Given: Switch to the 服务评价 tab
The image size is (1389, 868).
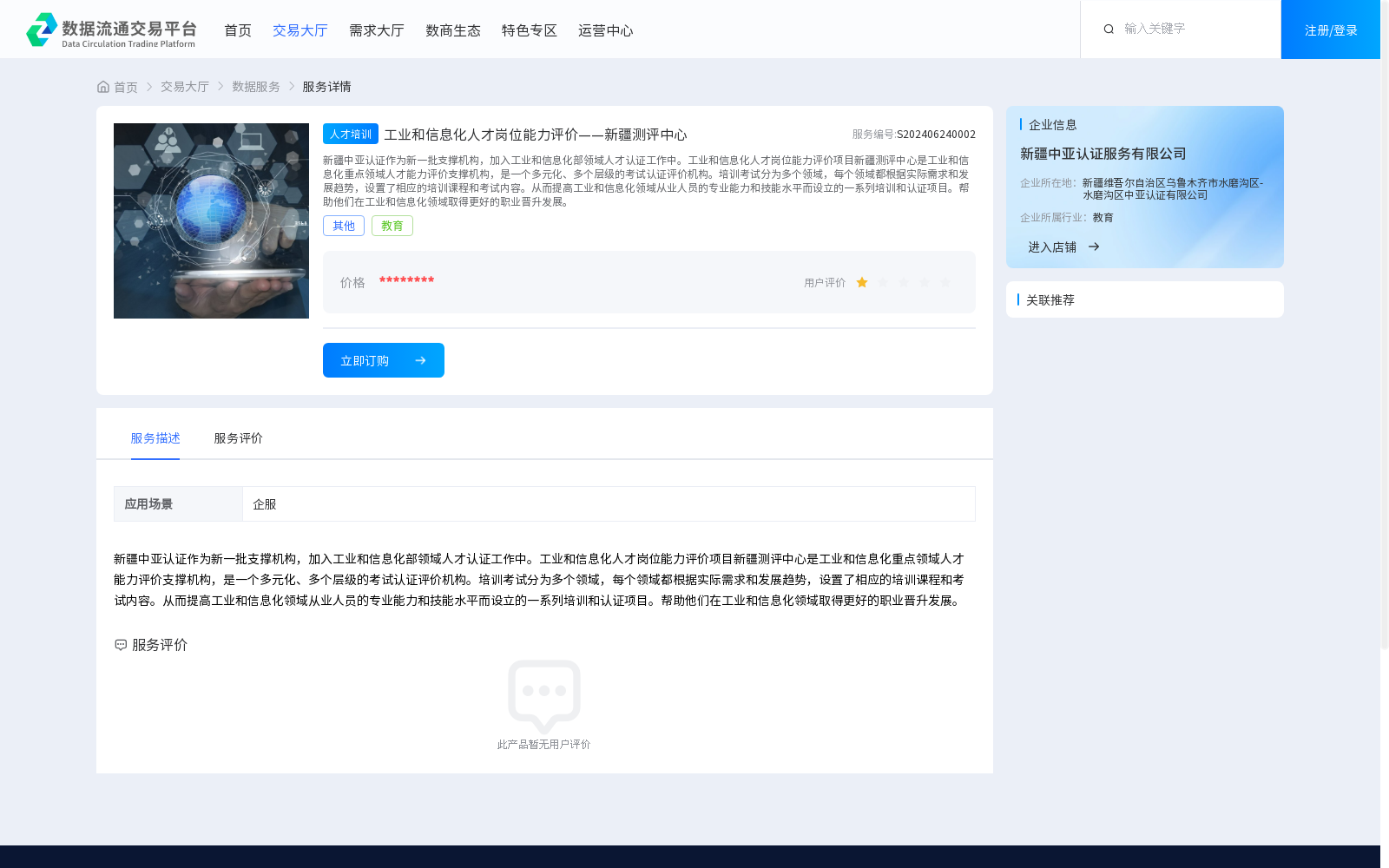Looking at the screenshot, I should (239, 438).
